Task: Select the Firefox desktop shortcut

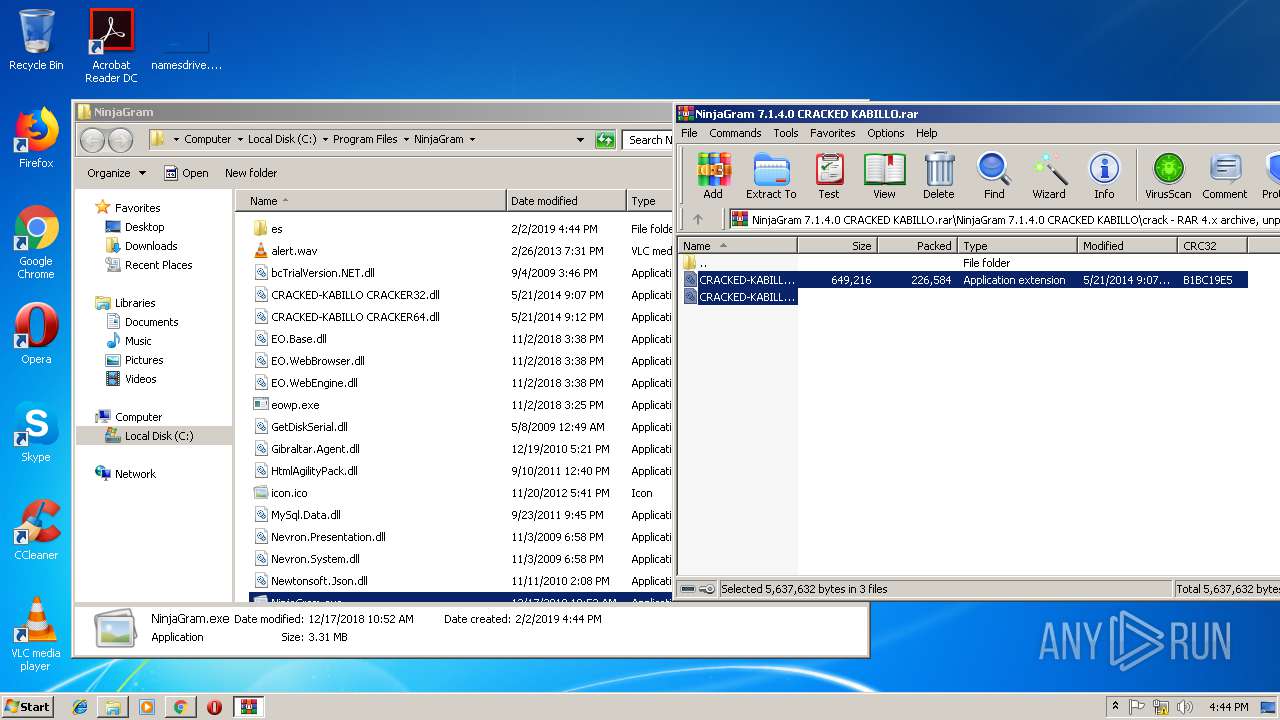Action: [x=36, y=138]
